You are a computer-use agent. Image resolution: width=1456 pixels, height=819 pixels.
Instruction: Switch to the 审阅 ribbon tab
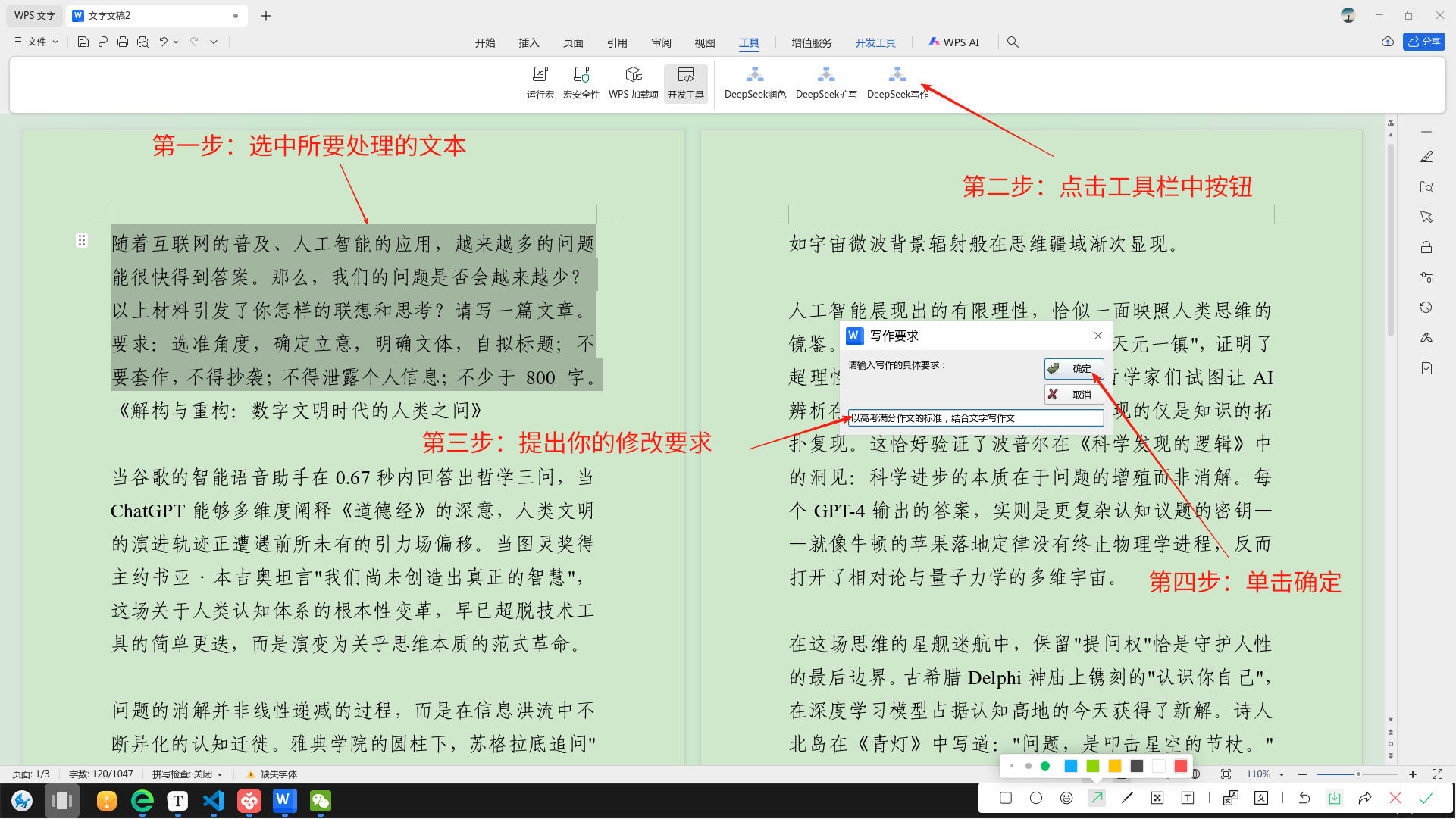pos(661,43)
